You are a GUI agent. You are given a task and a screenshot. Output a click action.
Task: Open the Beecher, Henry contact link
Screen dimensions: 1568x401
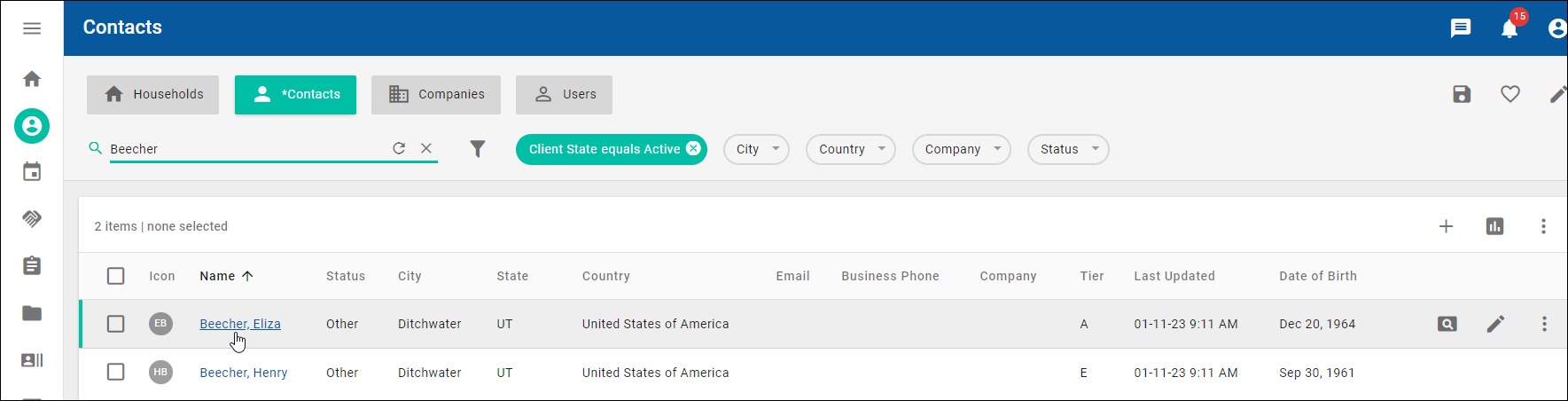click(244, 373)
